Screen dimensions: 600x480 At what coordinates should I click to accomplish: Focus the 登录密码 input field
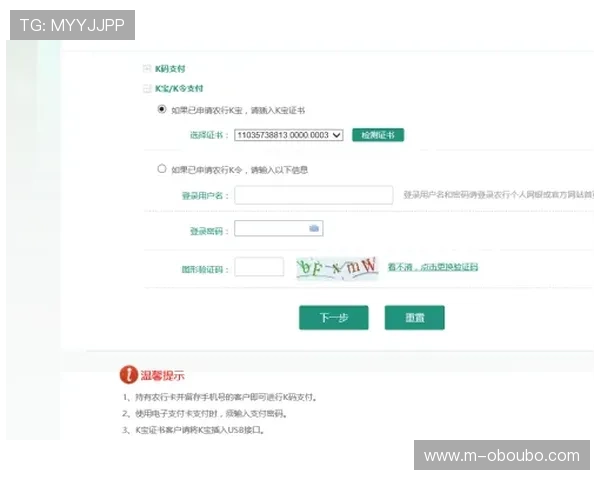click(279, 229)
